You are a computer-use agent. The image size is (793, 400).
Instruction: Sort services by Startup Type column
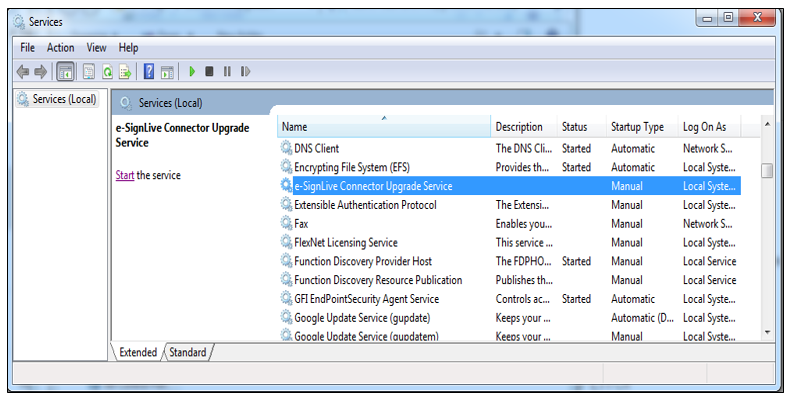pyautogui.click(x=637, y=127)
